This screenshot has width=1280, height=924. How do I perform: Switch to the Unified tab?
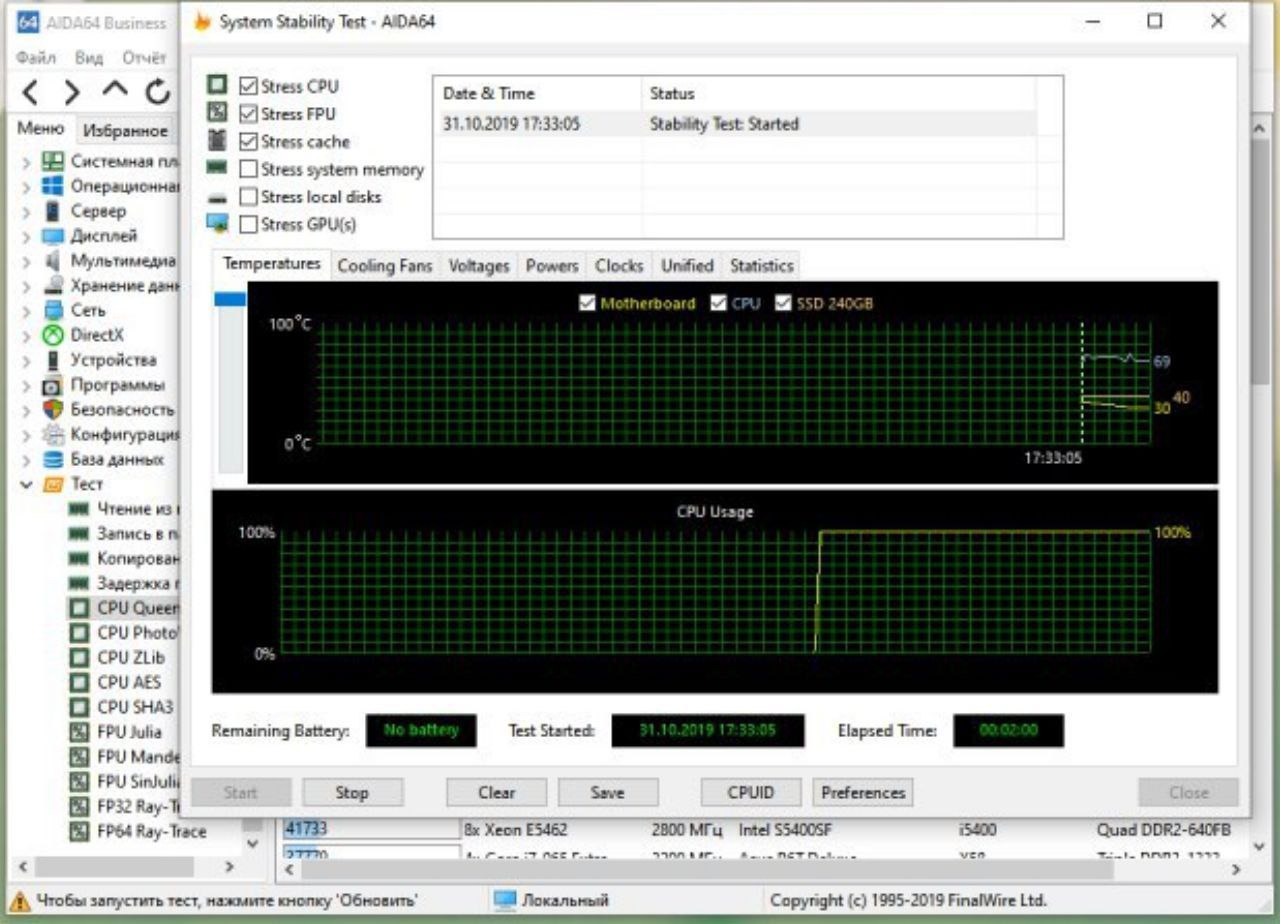click(x=687, y=266)
